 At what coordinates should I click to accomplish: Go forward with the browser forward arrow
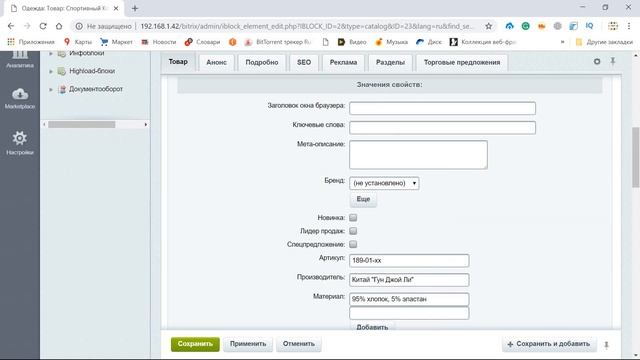coord(27,26)
